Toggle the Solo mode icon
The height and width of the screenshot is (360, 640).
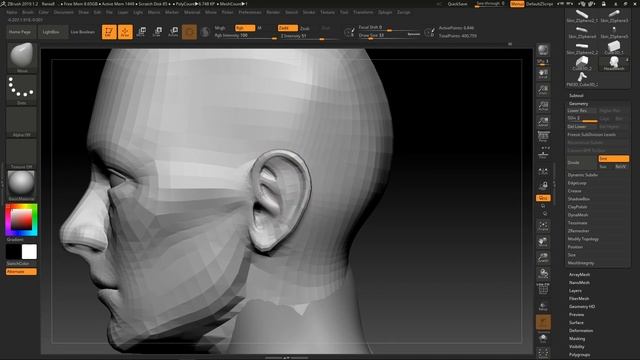tap(543, 338)
